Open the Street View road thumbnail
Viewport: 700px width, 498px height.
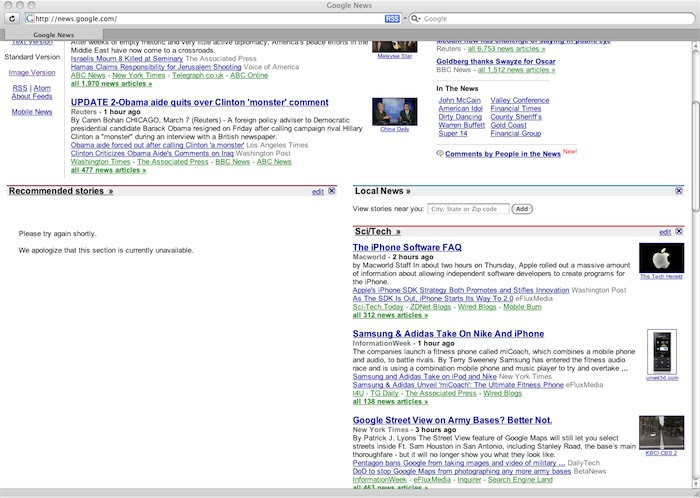pyautogui.click(x=661, y=432)
